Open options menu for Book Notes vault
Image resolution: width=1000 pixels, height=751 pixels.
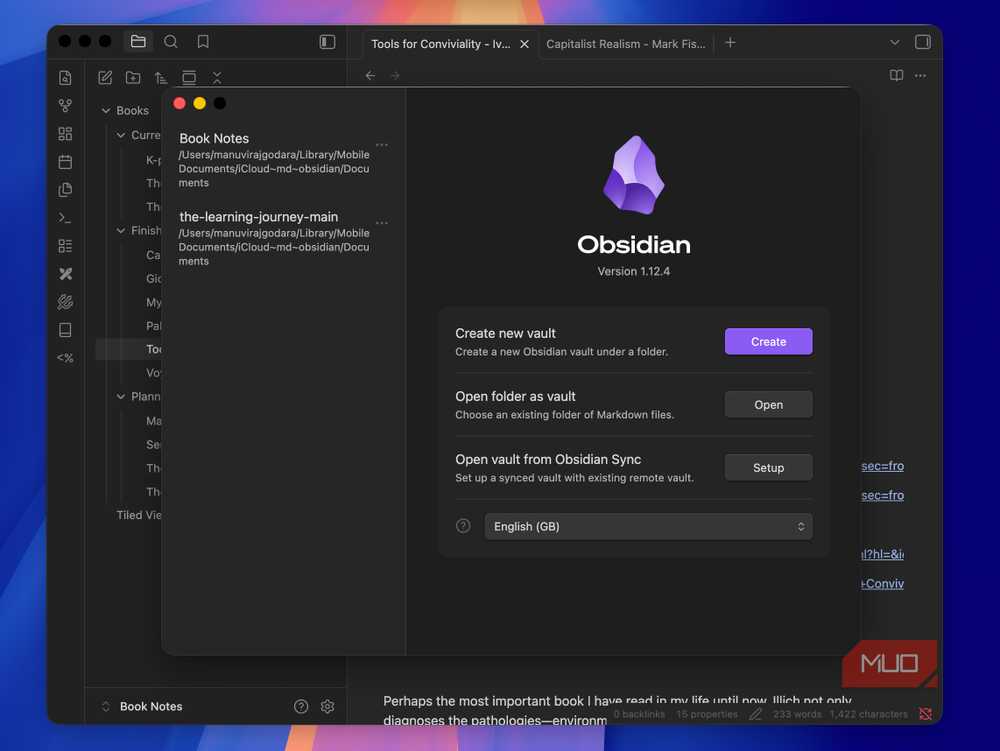(x=381, y=145)
